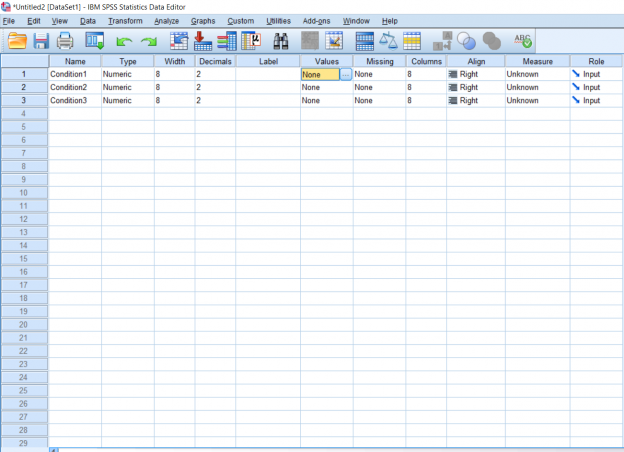Click Use Variable Sets circles icon
The height and width of the screenshot is (452, 624).
click(x=466, y=41)
